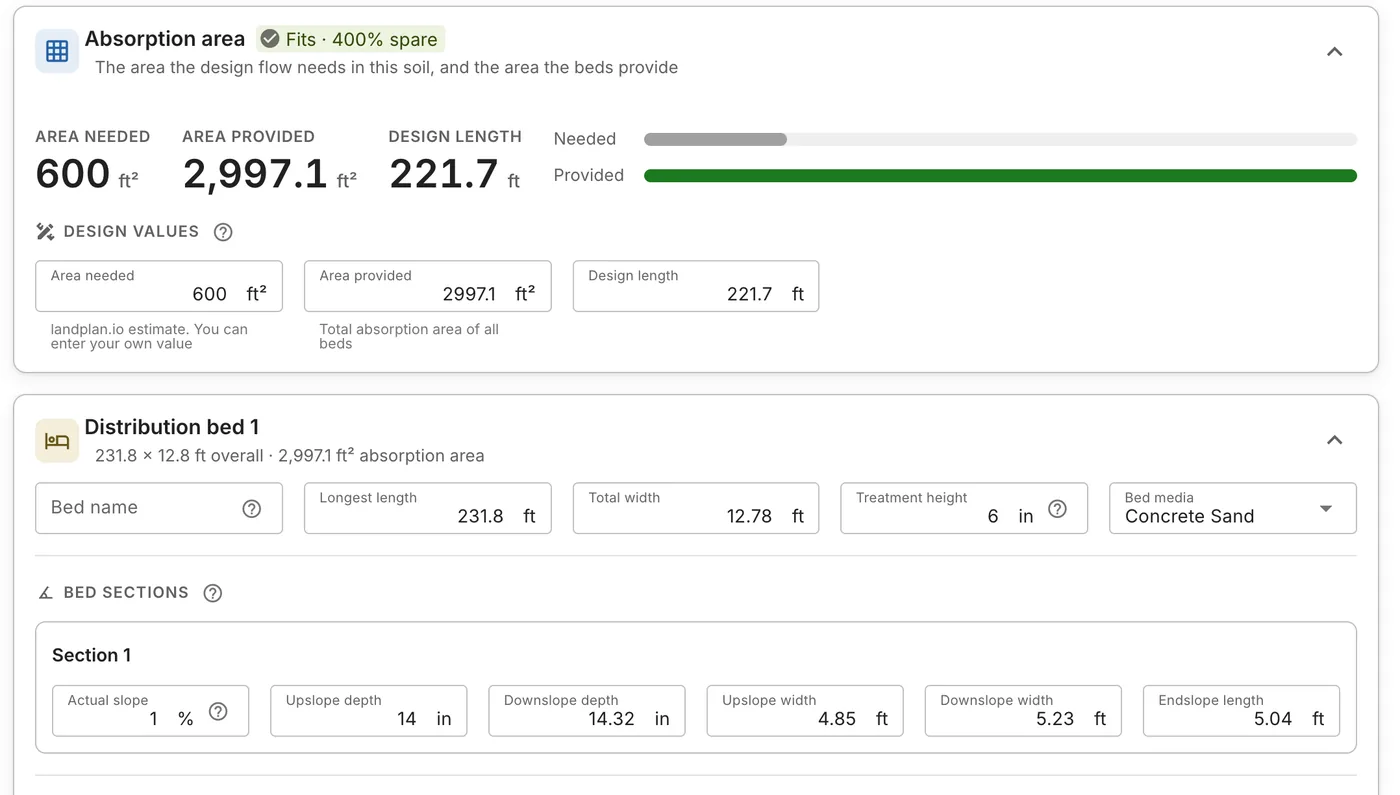This screenshot has width=1400, height=795.
Task: Click help icon in Bed name field
Action: [252, 508]
